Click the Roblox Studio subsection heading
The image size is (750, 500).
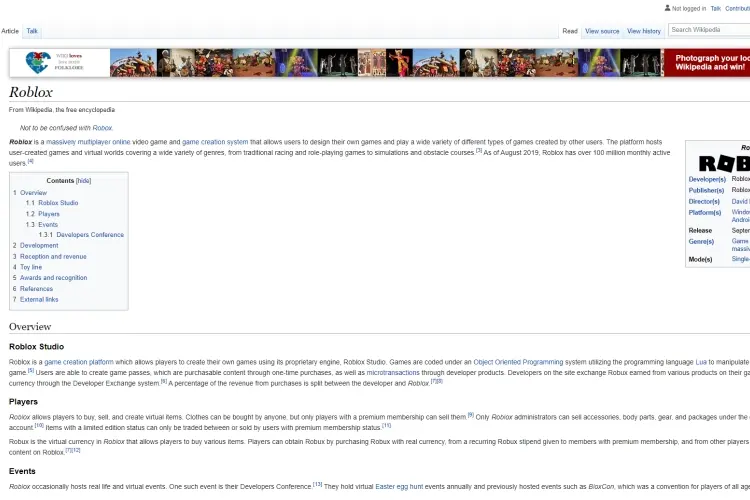[x=36, y=347]
